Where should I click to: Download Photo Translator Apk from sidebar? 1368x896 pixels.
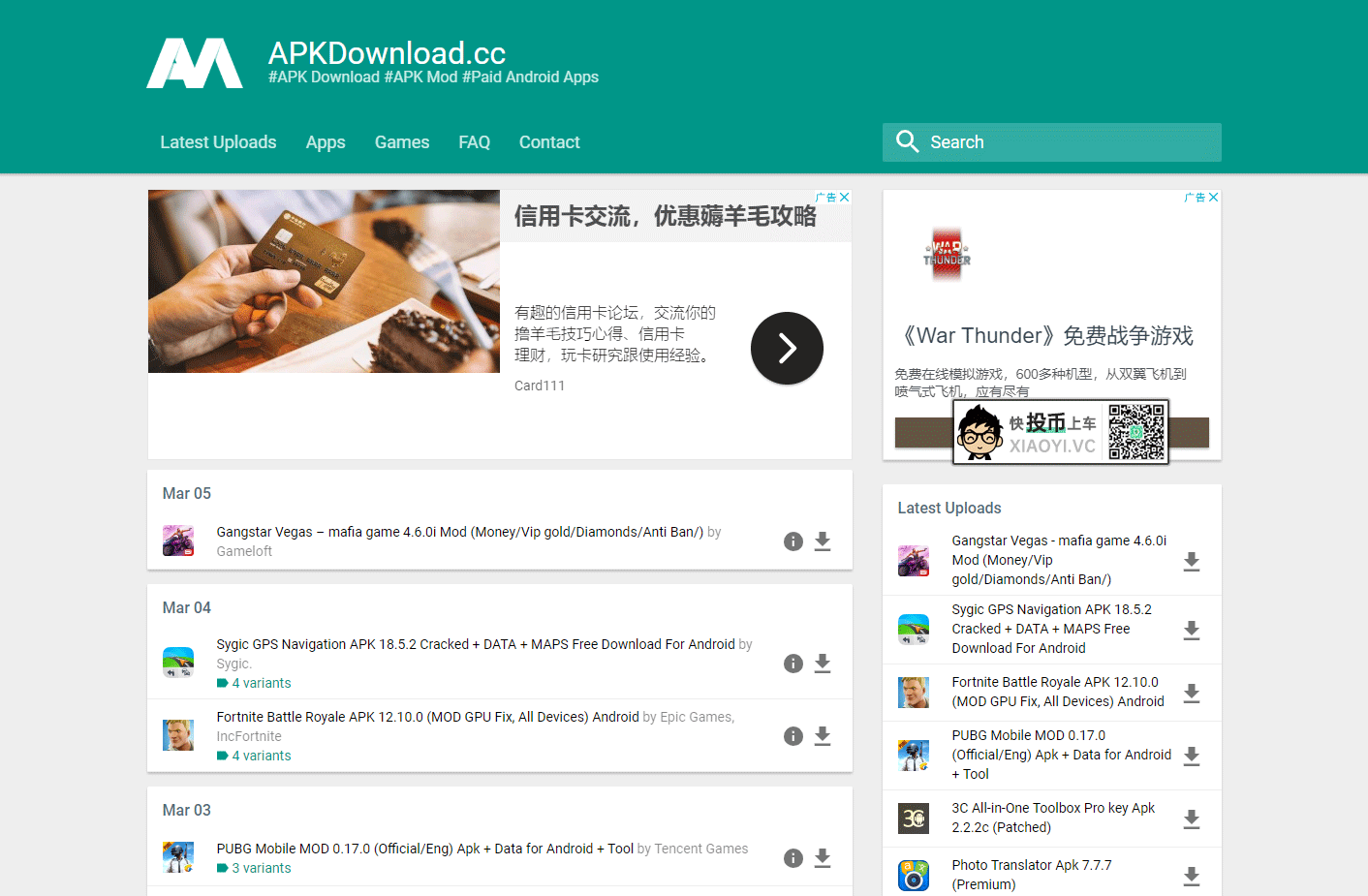coord(1192,877)
